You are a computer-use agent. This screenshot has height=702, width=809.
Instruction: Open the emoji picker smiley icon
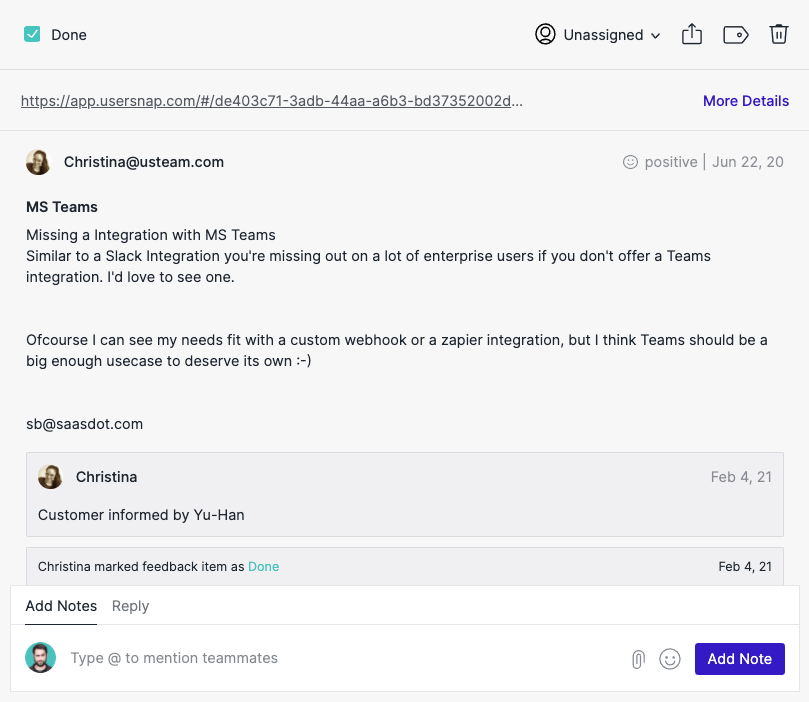pyautogui.click(x=670, y=659)
